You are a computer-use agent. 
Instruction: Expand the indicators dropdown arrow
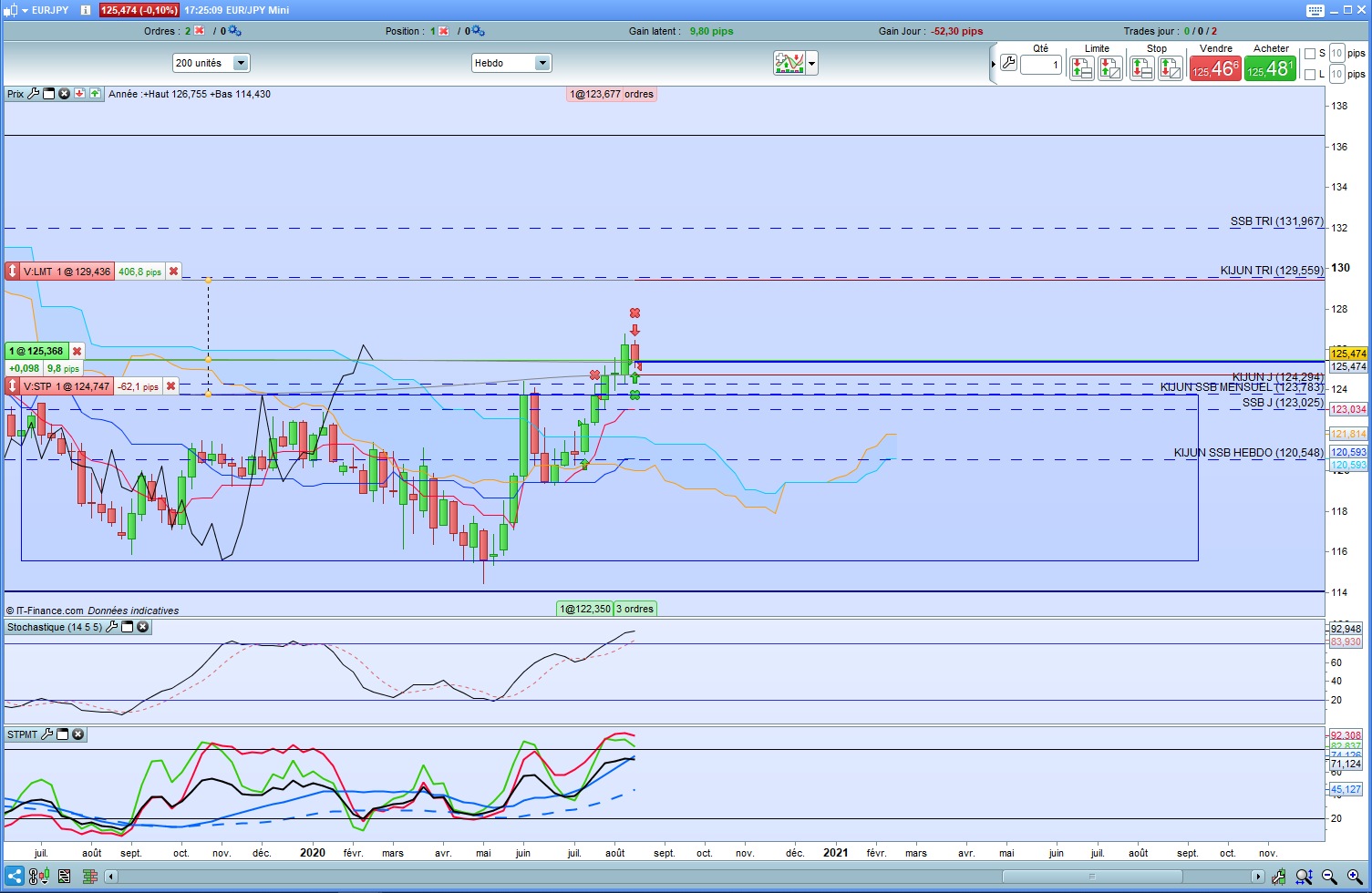[x=812, y=63]
